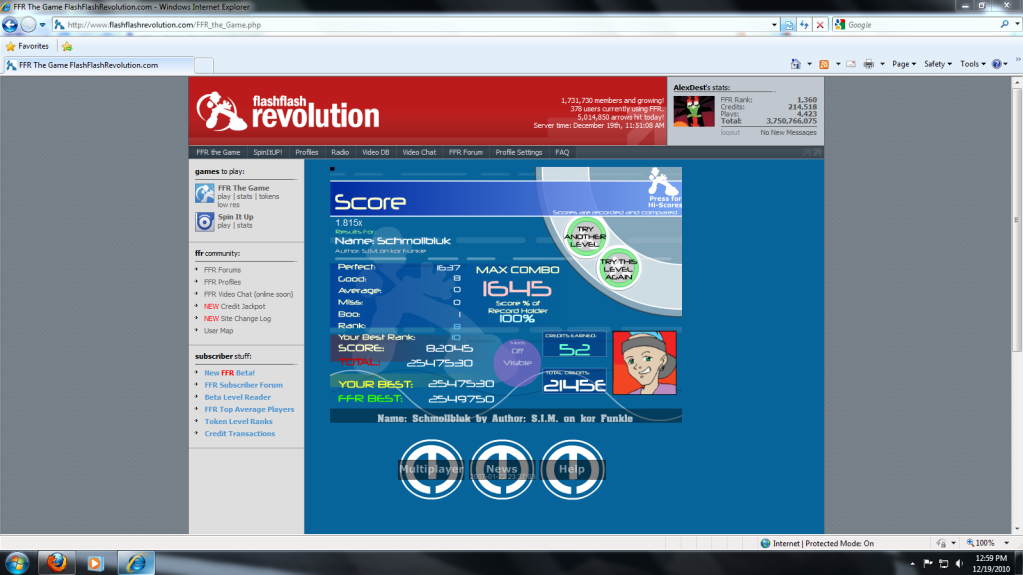Toggle the Mods Off Visible circle

(516, 357)
